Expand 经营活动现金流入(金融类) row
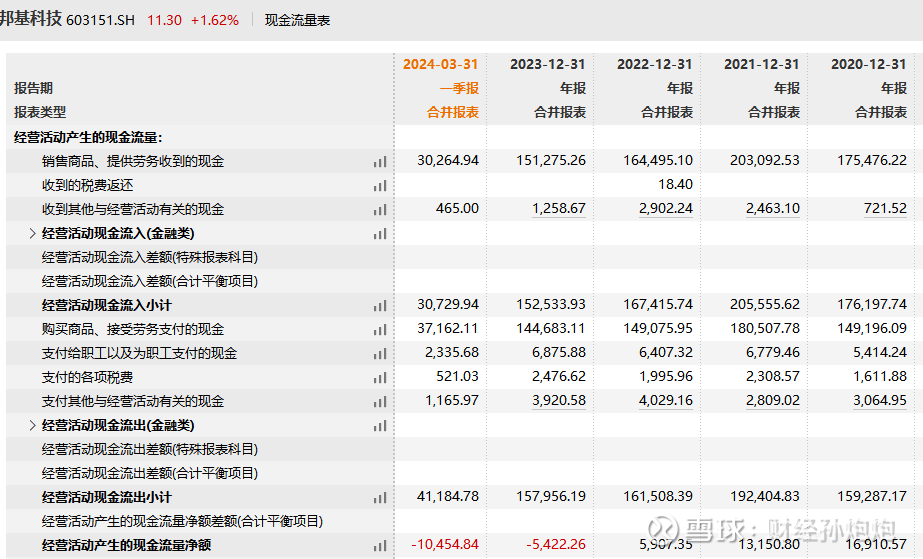 pos(32,233)
